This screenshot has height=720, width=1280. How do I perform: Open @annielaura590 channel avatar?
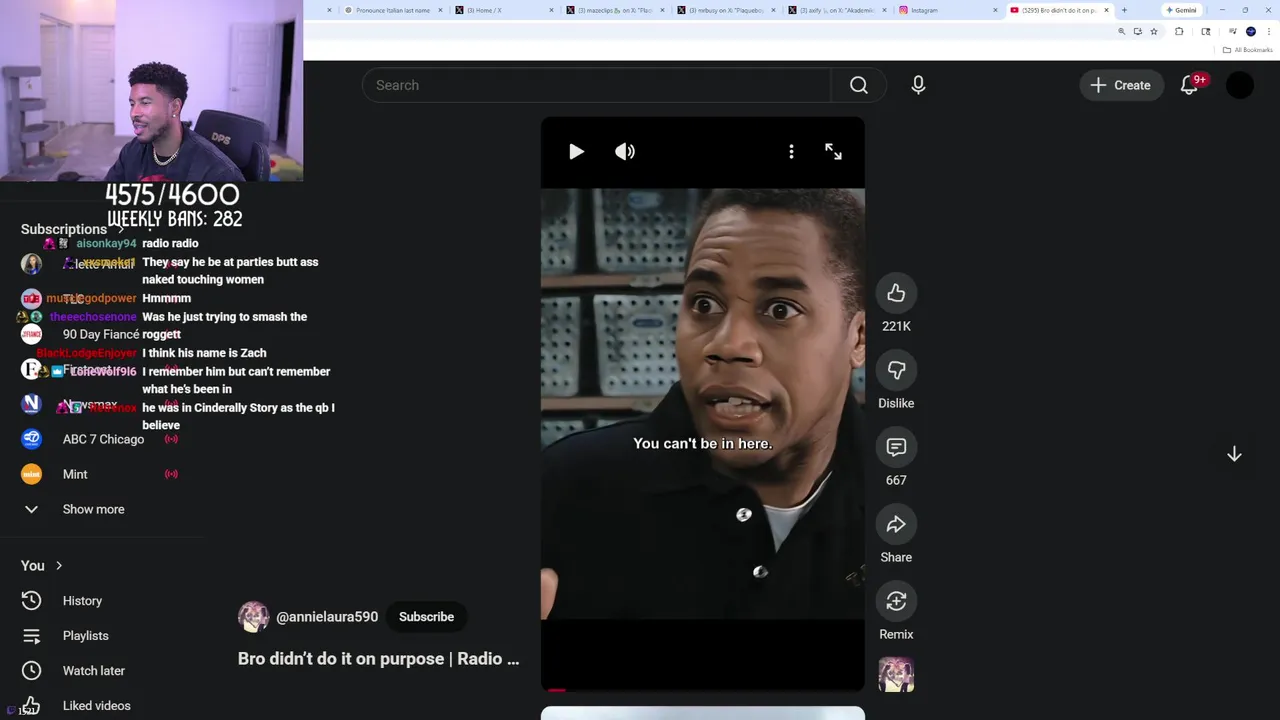pyautogui.click(x=253, y=617)
